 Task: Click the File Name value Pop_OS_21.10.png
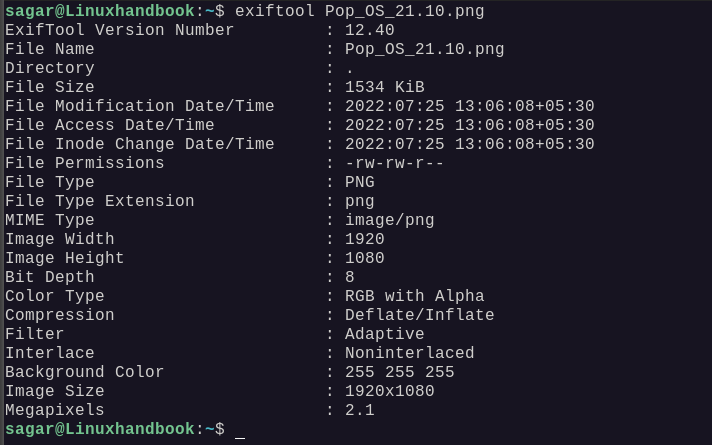[x=424, y=49]
